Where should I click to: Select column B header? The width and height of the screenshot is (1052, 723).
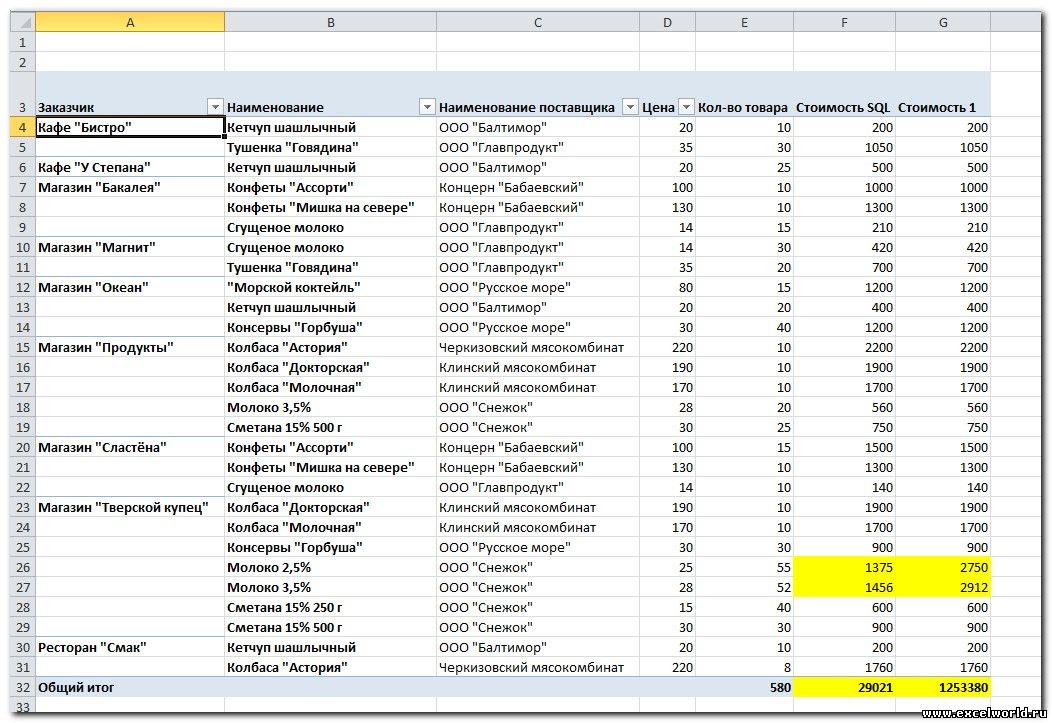coord(330,22)
